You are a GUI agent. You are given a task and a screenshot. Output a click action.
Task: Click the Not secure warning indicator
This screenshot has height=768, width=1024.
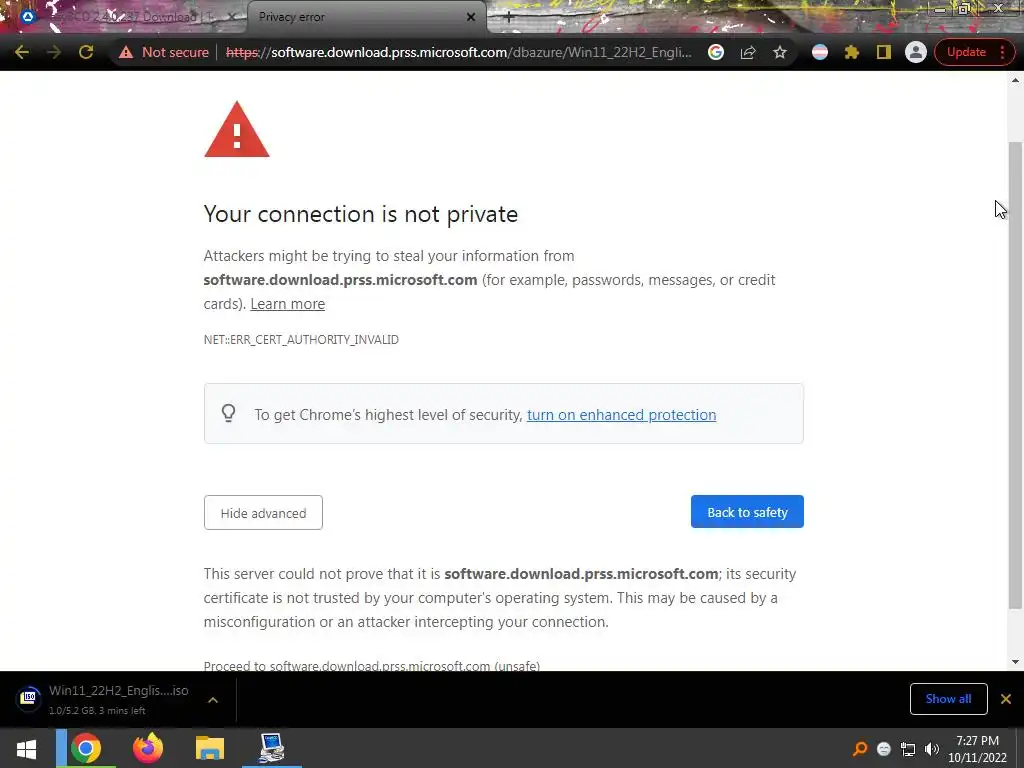pyautogui.click(x=163, y=52)
